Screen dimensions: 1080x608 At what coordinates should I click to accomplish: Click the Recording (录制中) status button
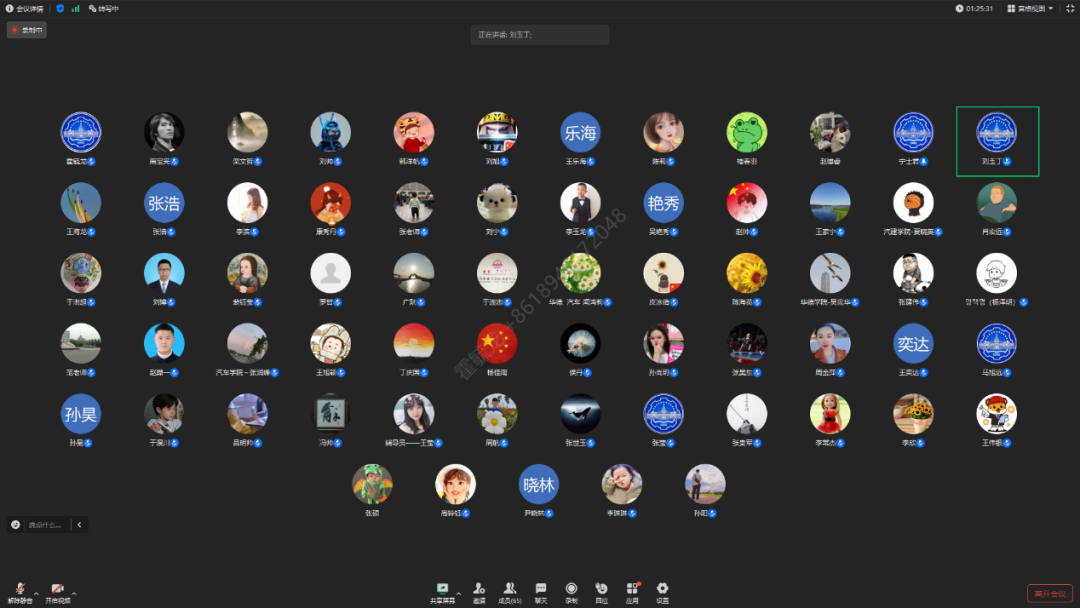coord(27,30)
